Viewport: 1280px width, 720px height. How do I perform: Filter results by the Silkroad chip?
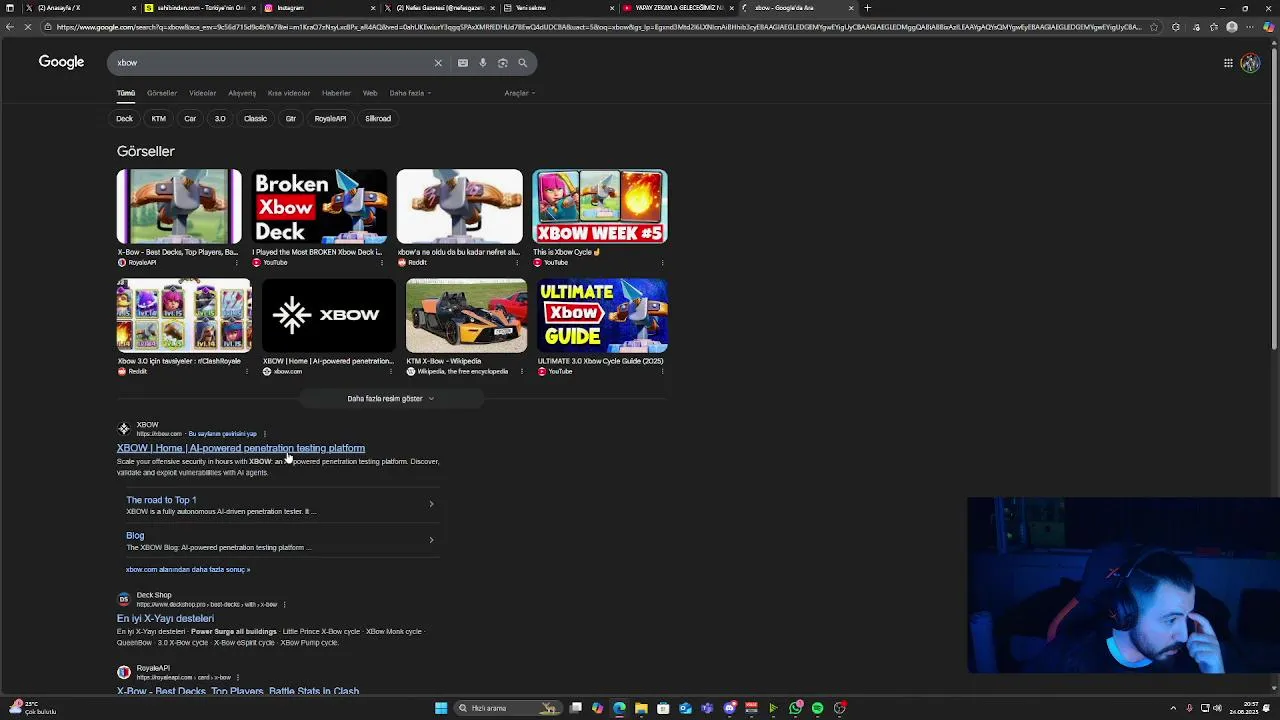pyautogui.click(x=378, y=119)
